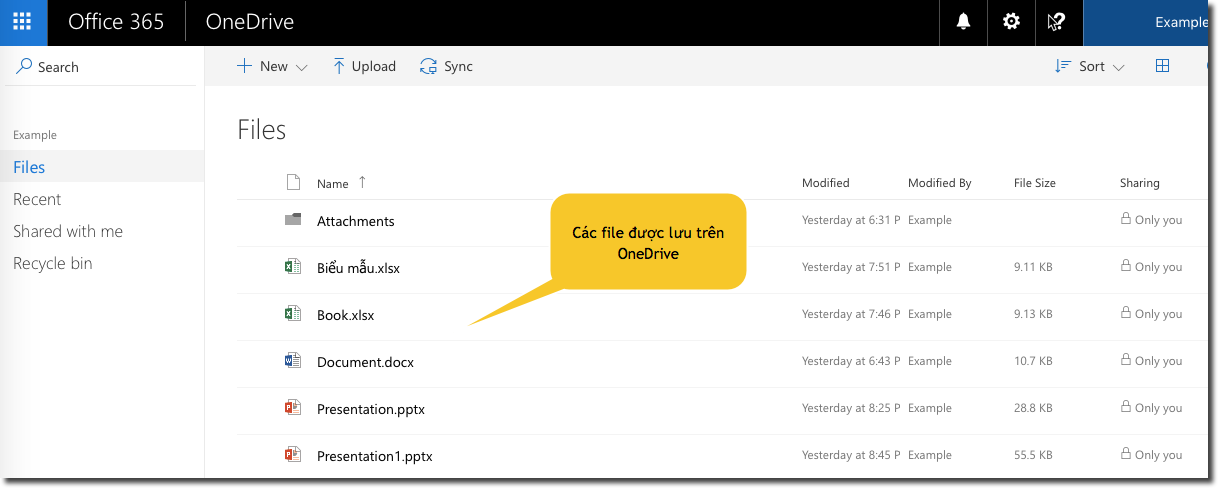The height and width of the screenshot is (488, 1218).
Task: Click the Word icon of Document.docx
Action: coord(292,361)
